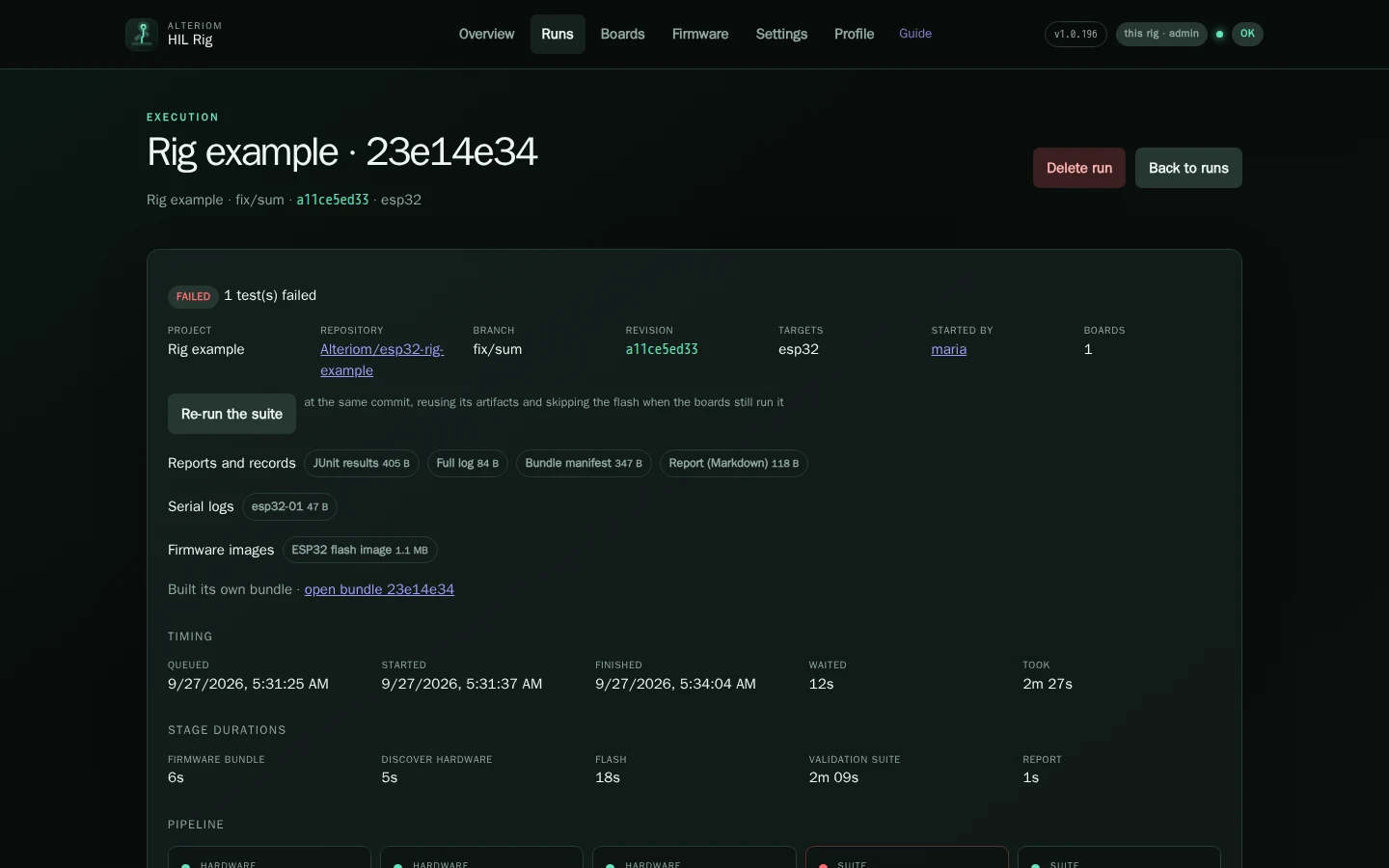1389x868 pixels.
Task: Click Back to runs button
Action: pos(1188,168)
